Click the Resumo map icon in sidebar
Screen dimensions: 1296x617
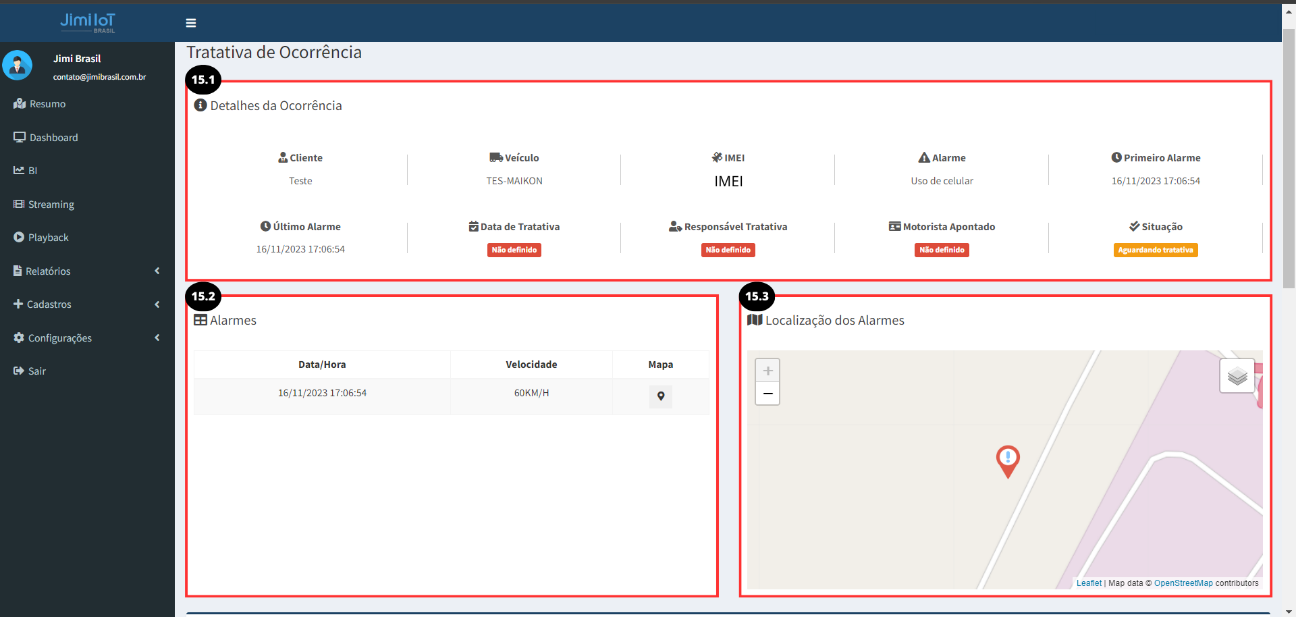[x=19, y=104]
